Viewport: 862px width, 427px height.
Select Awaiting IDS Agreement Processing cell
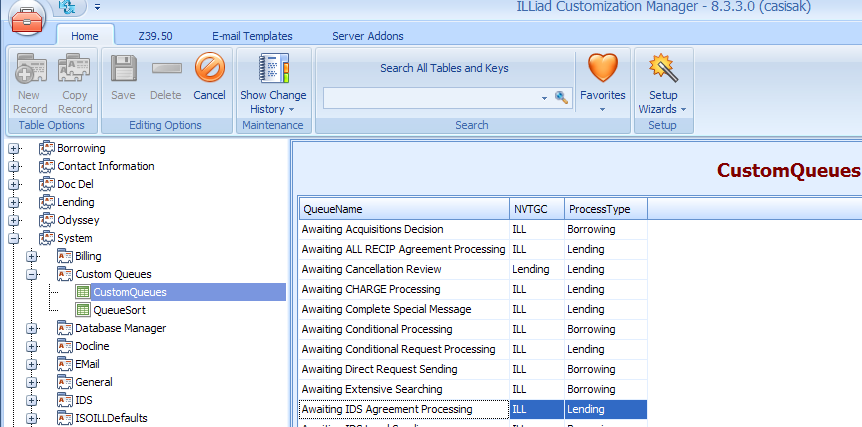(x=404, y=409)
